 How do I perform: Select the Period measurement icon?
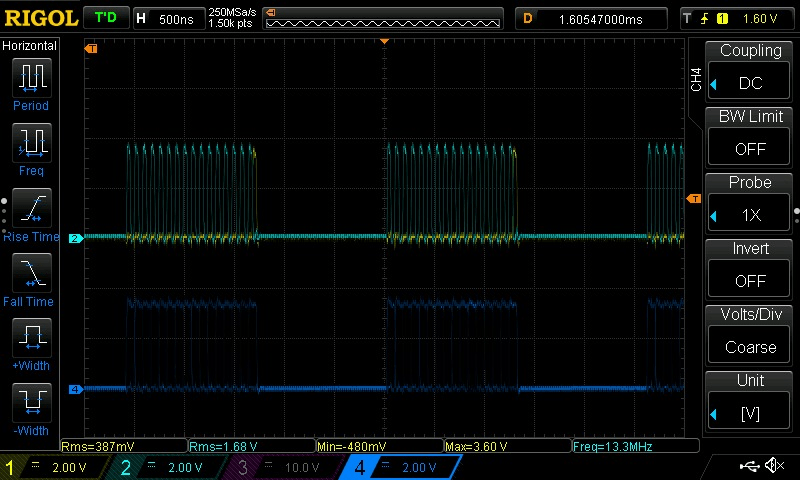pyautogui.click(x=32, y=78)
